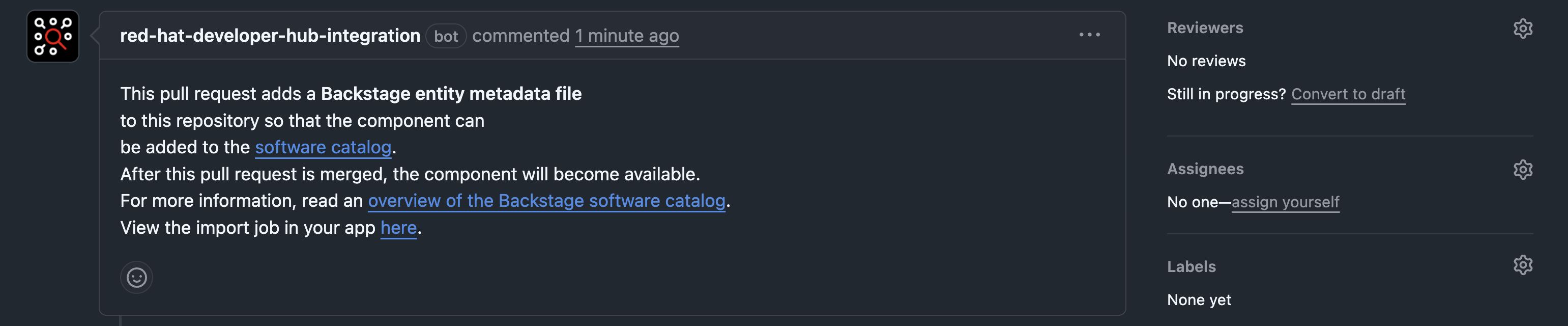Open the comment's three-dot options menu
The height and width of the screenshot is (326, 1568).
pyautogui.click(x=1089, y=35)
